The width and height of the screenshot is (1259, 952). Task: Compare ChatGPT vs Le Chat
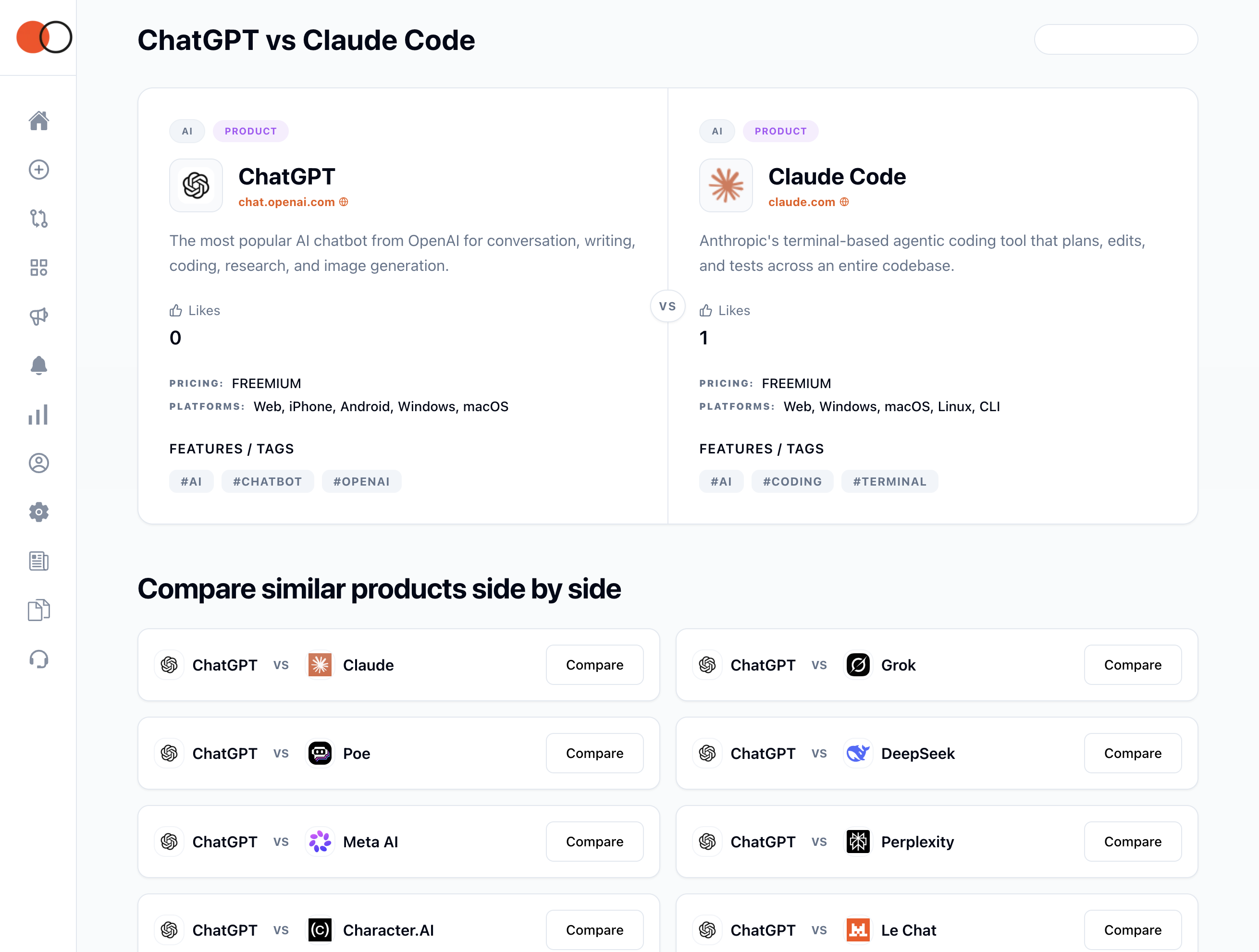1133,930
